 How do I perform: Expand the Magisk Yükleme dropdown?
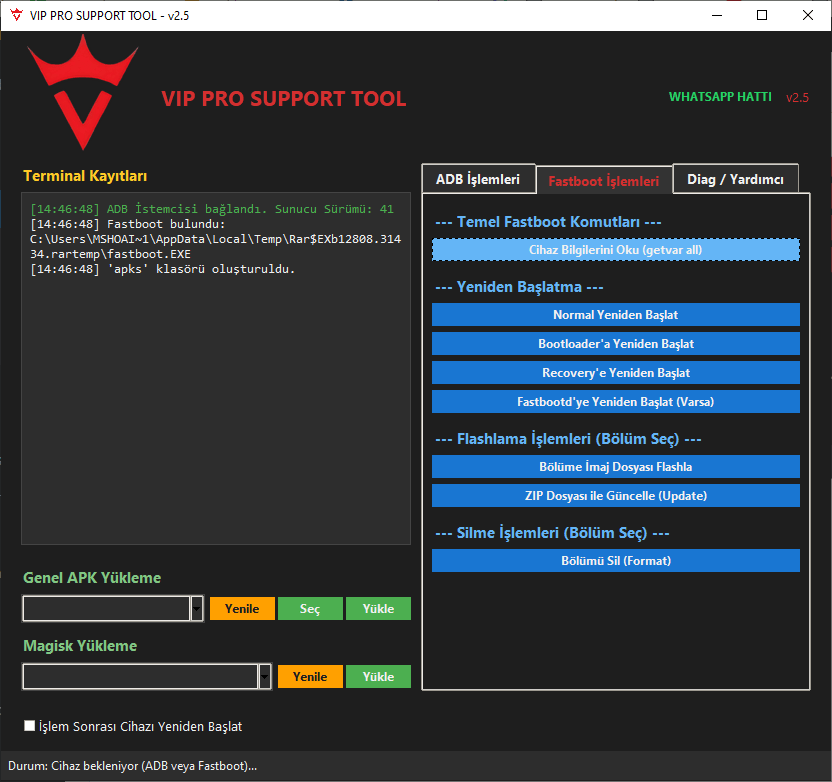pos(264,676)
